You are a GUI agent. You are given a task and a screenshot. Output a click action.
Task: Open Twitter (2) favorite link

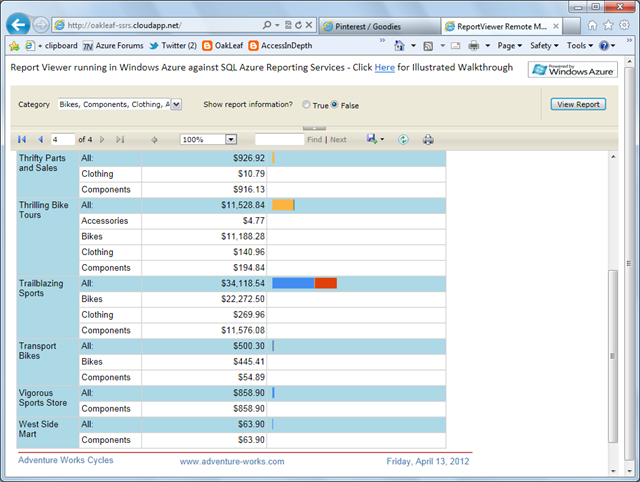(x=173, y=46)
